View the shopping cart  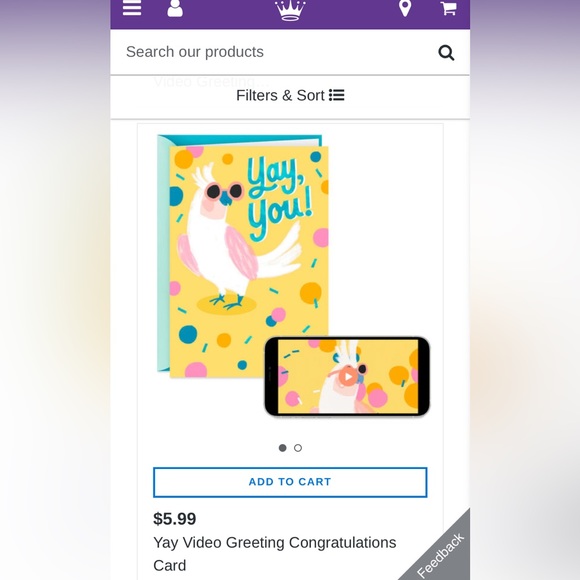pos(448,8)
